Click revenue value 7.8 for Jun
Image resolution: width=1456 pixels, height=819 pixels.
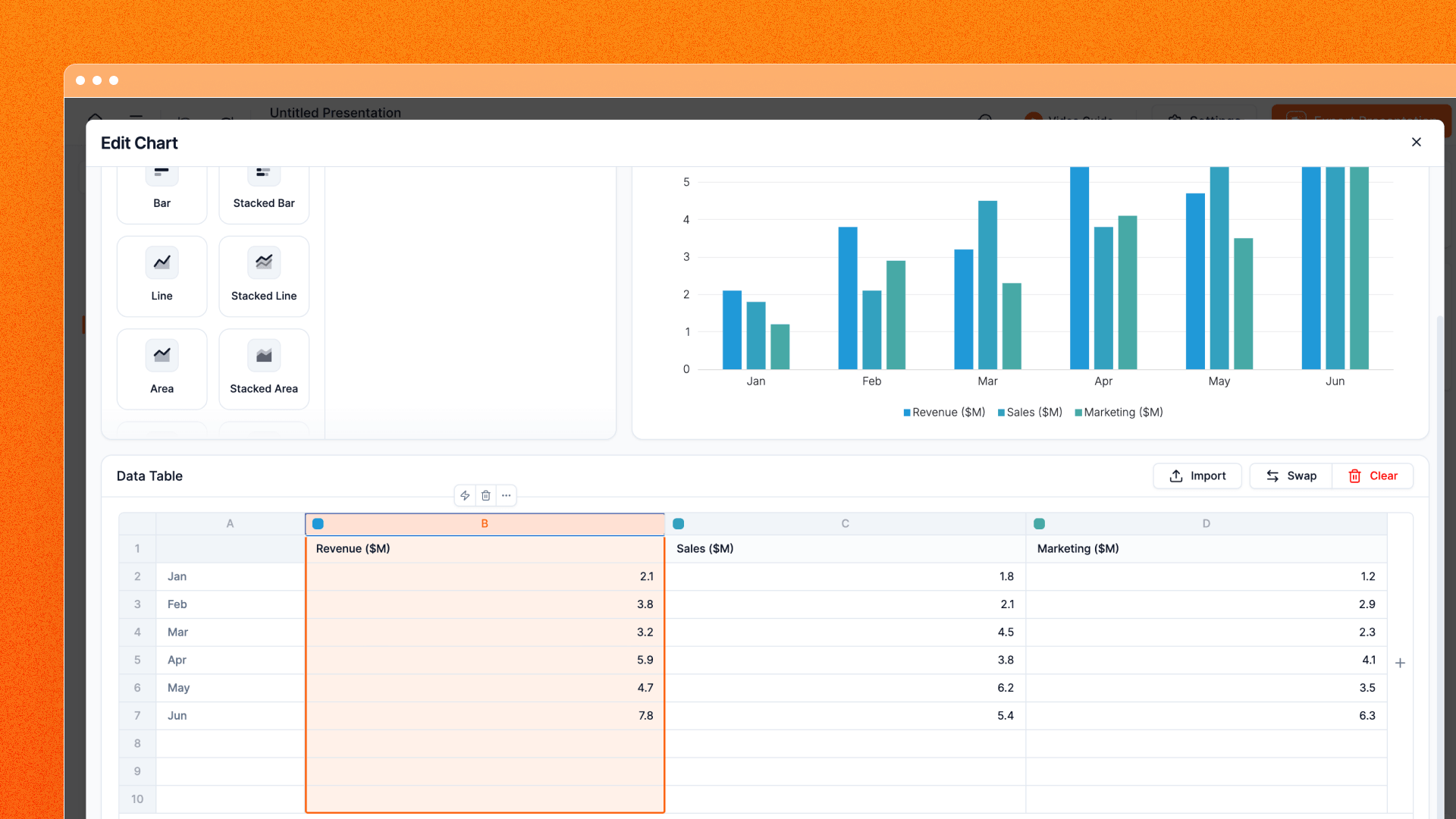485,716
